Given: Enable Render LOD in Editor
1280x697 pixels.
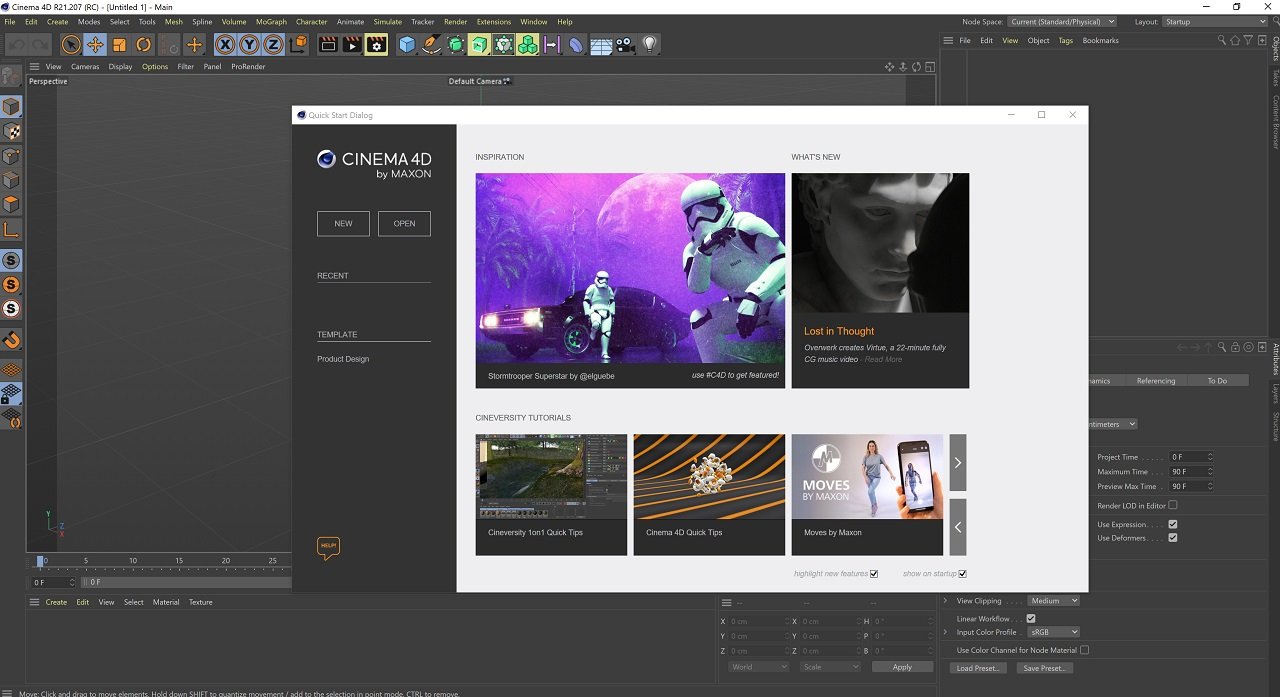Looking at the screenshot, I should pos(1173,505).
